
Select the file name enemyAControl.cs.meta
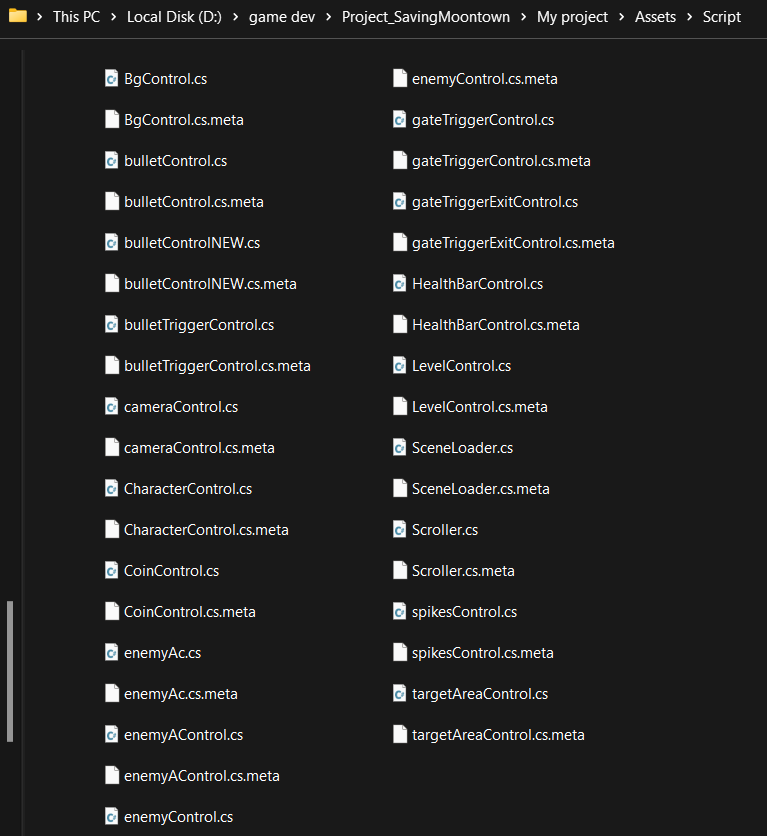pyautogui.click(x=202, y=776)
